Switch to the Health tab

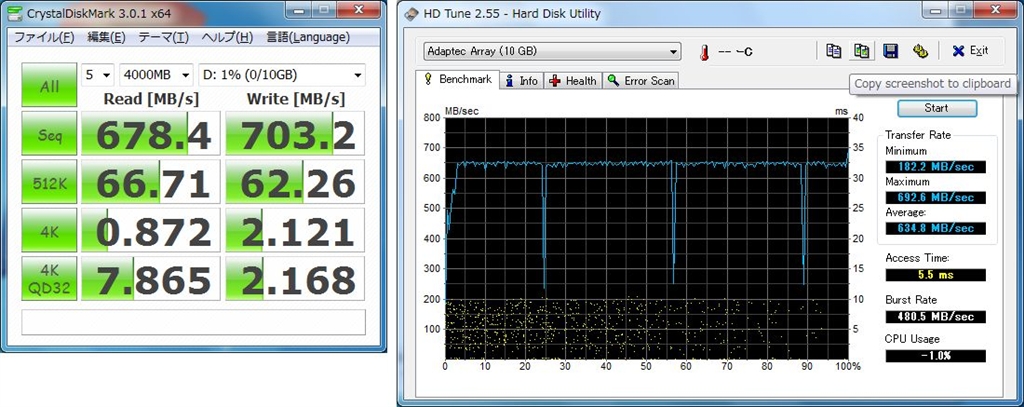pyautogui.click(x=573, y=81)
